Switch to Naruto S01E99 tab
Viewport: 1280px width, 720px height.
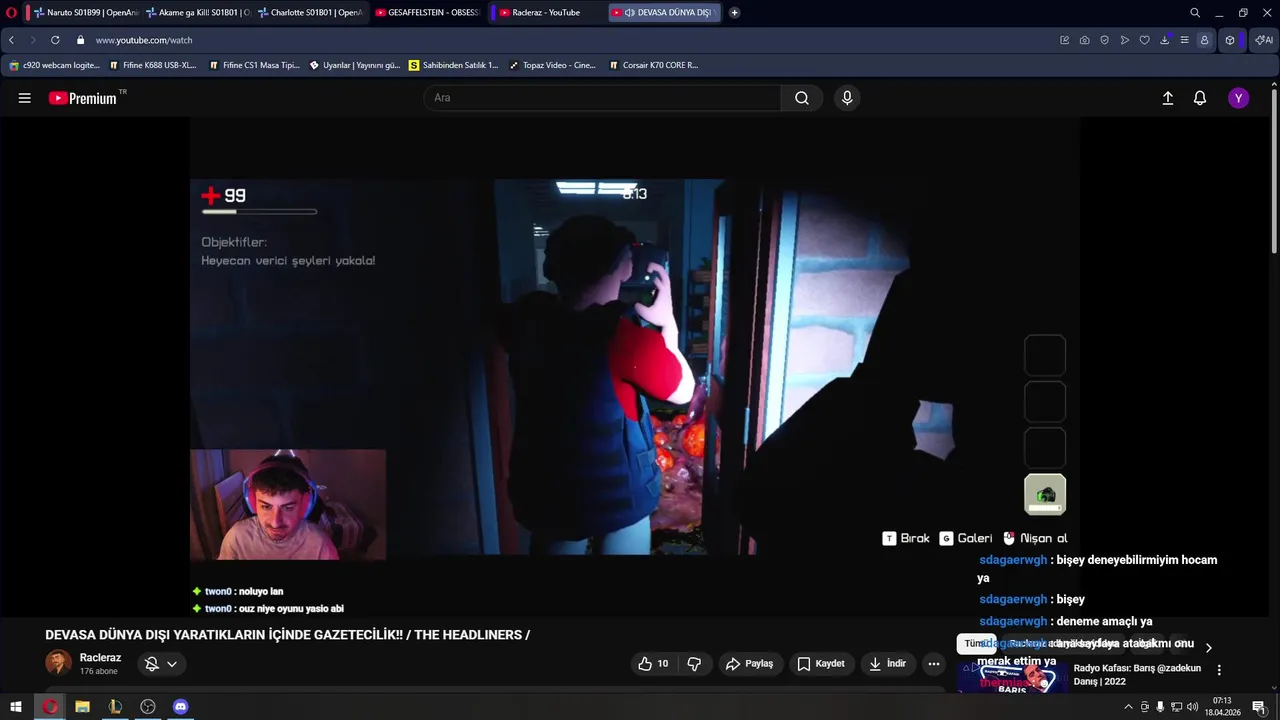[x=85, y=13]
